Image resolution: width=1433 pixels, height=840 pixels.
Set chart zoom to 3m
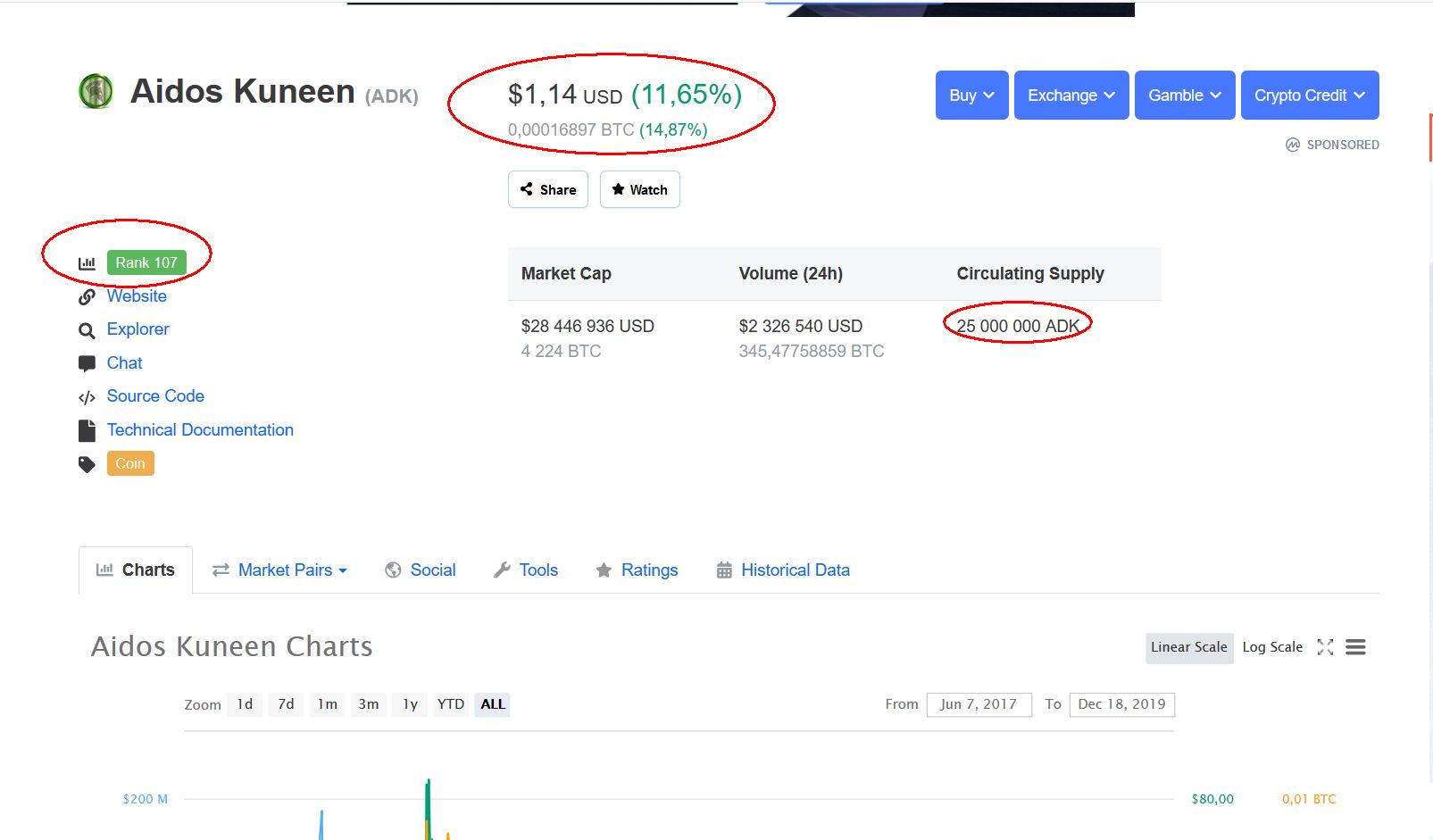click(369, 704)
